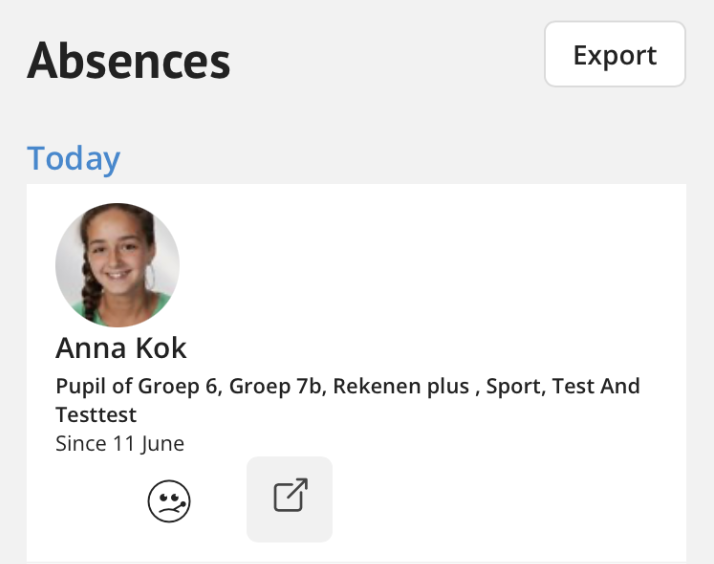This screenshot has width=714, height=564.
Task: Open Anna Kok's absence in new window icon
Action: (290, 499)
